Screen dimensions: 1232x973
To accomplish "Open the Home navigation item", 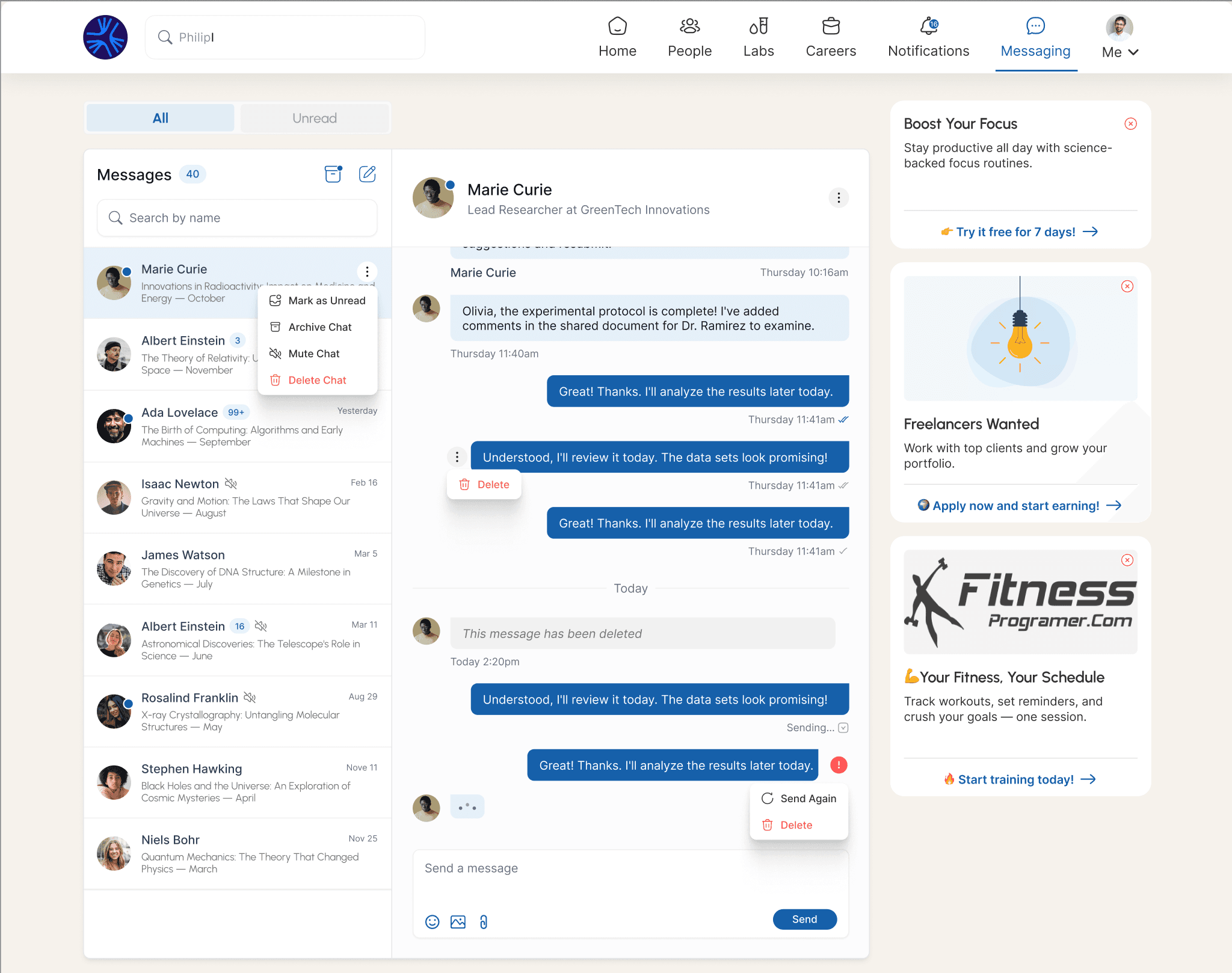I will click(x=617, y=37).
